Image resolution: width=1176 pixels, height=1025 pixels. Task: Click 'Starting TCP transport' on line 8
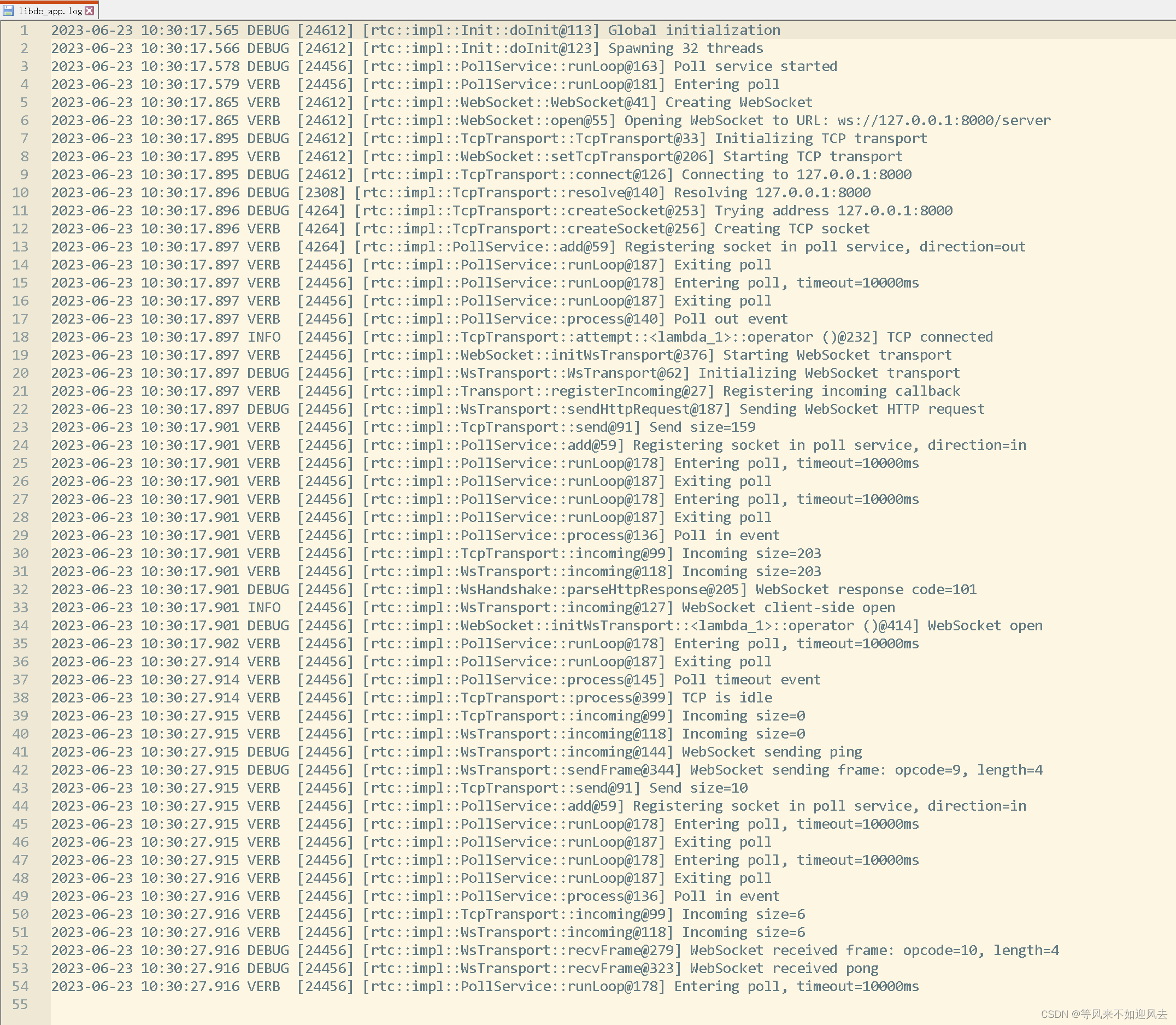(x=813, y=157)
